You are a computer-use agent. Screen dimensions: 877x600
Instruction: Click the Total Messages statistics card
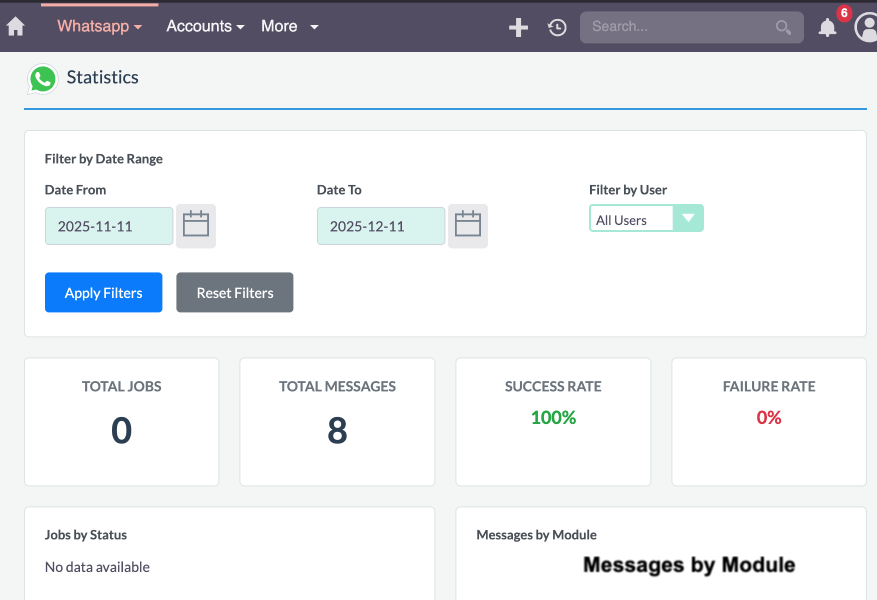[337, 421]
